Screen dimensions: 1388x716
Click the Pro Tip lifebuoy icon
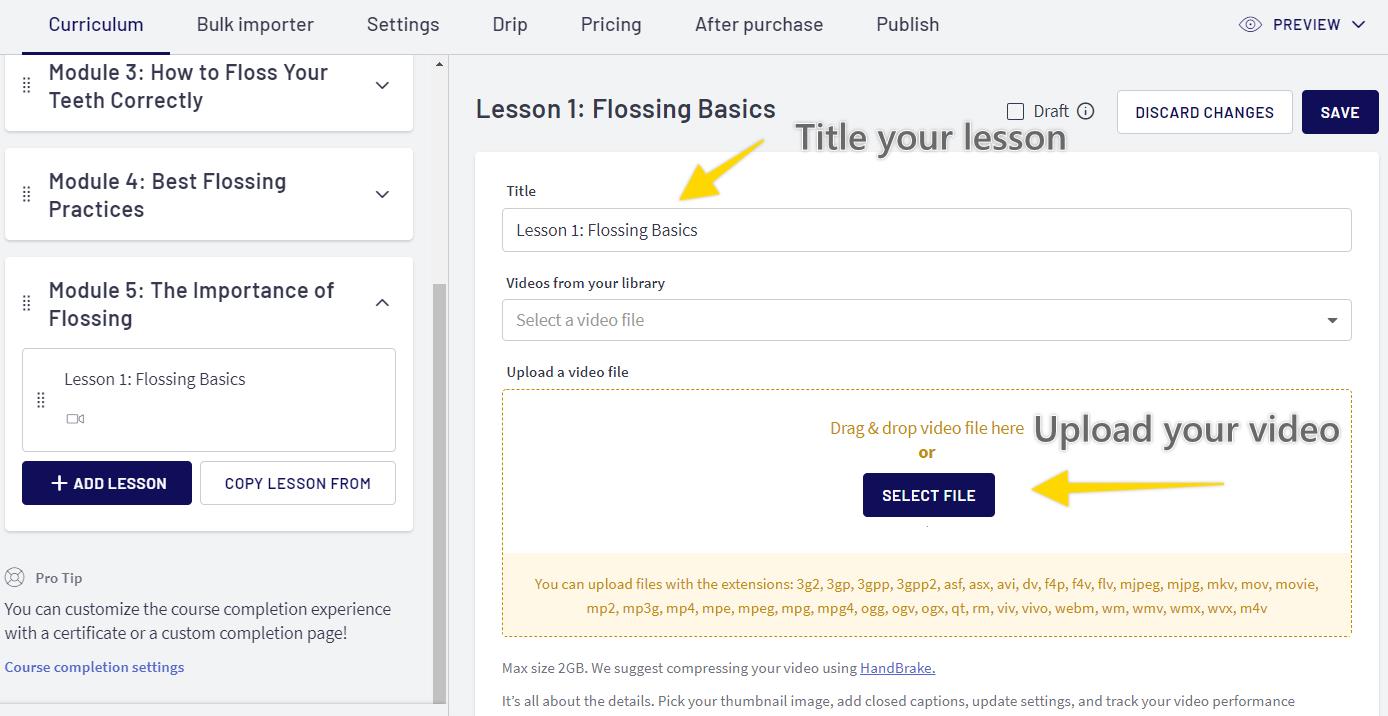pos(14,577)
